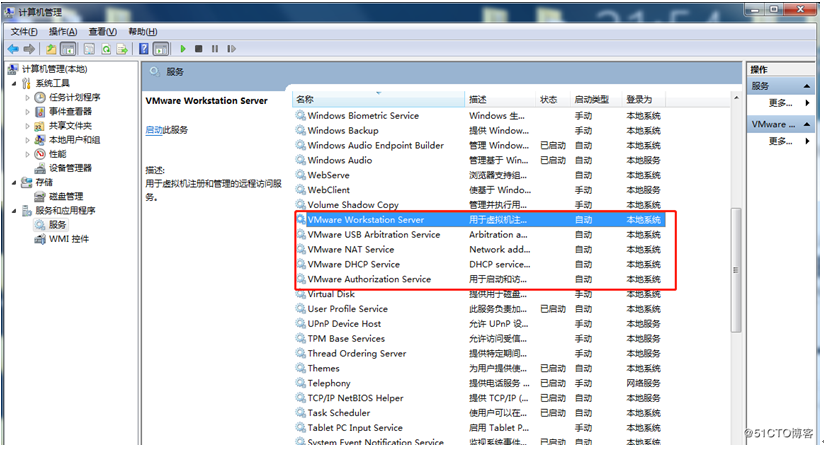Click the blue Help question mark icon

[144, 48]
